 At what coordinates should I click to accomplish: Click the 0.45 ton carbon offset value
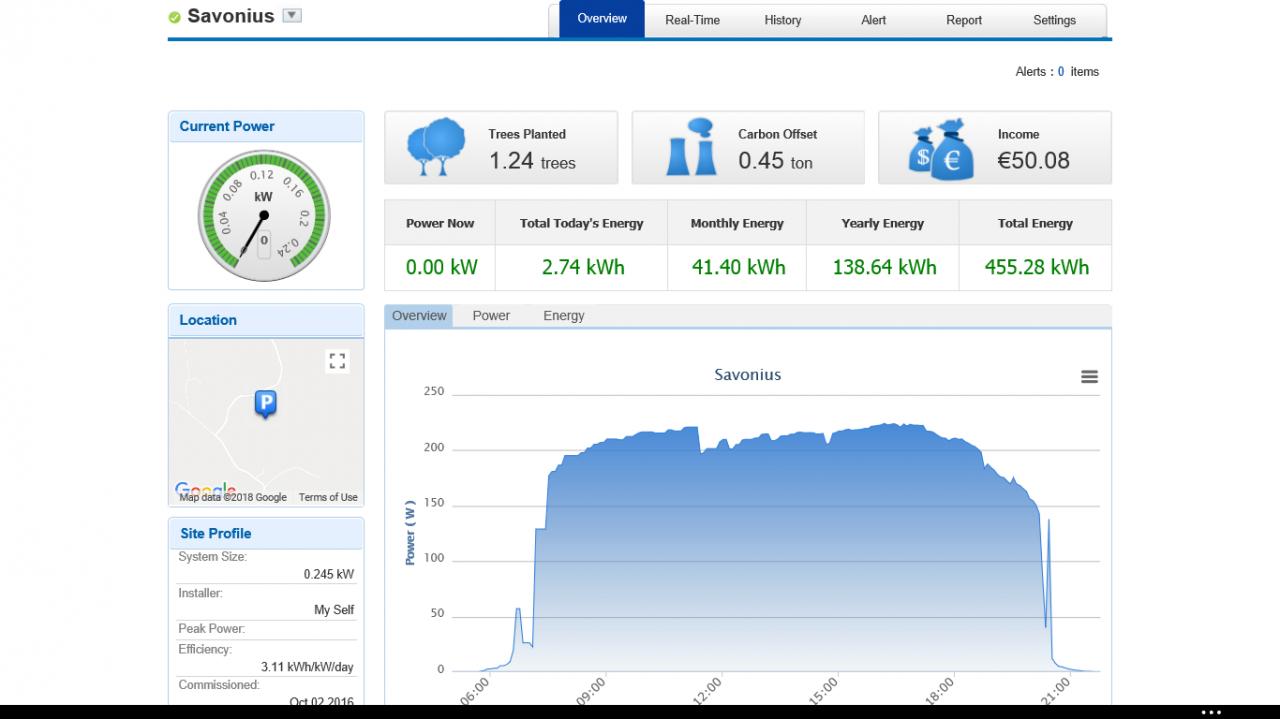point(775,161)
